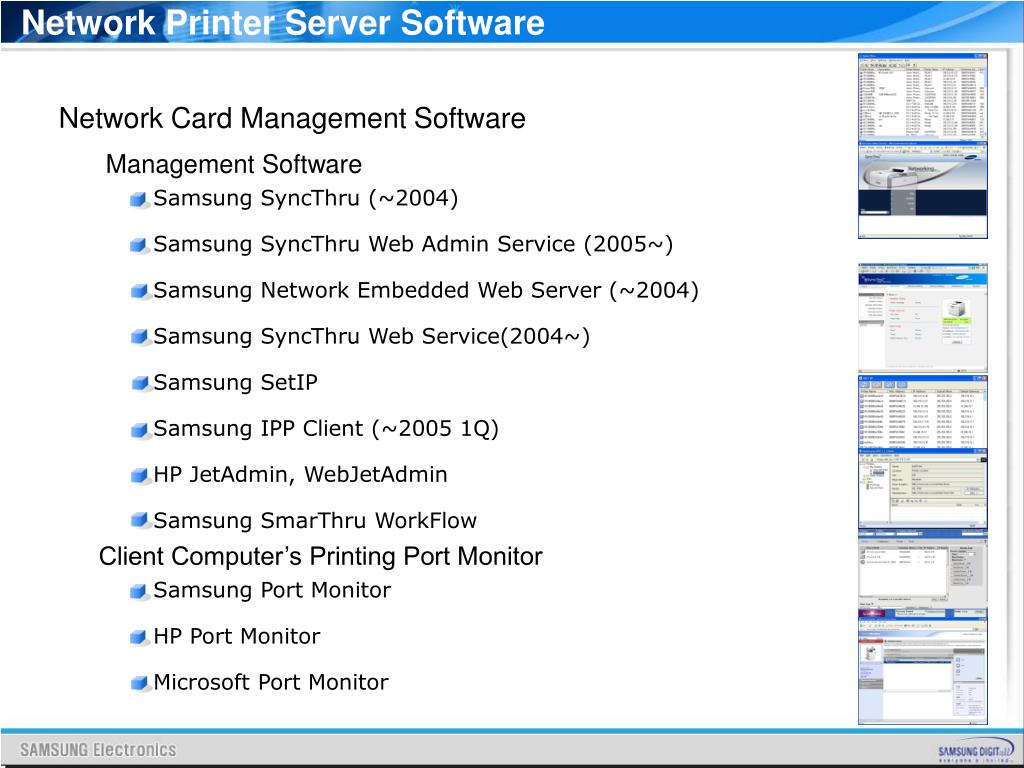Open the top device-list screenshot thumbnail
The width and height of the screenshot is (1024, 768).
[923, 98]
